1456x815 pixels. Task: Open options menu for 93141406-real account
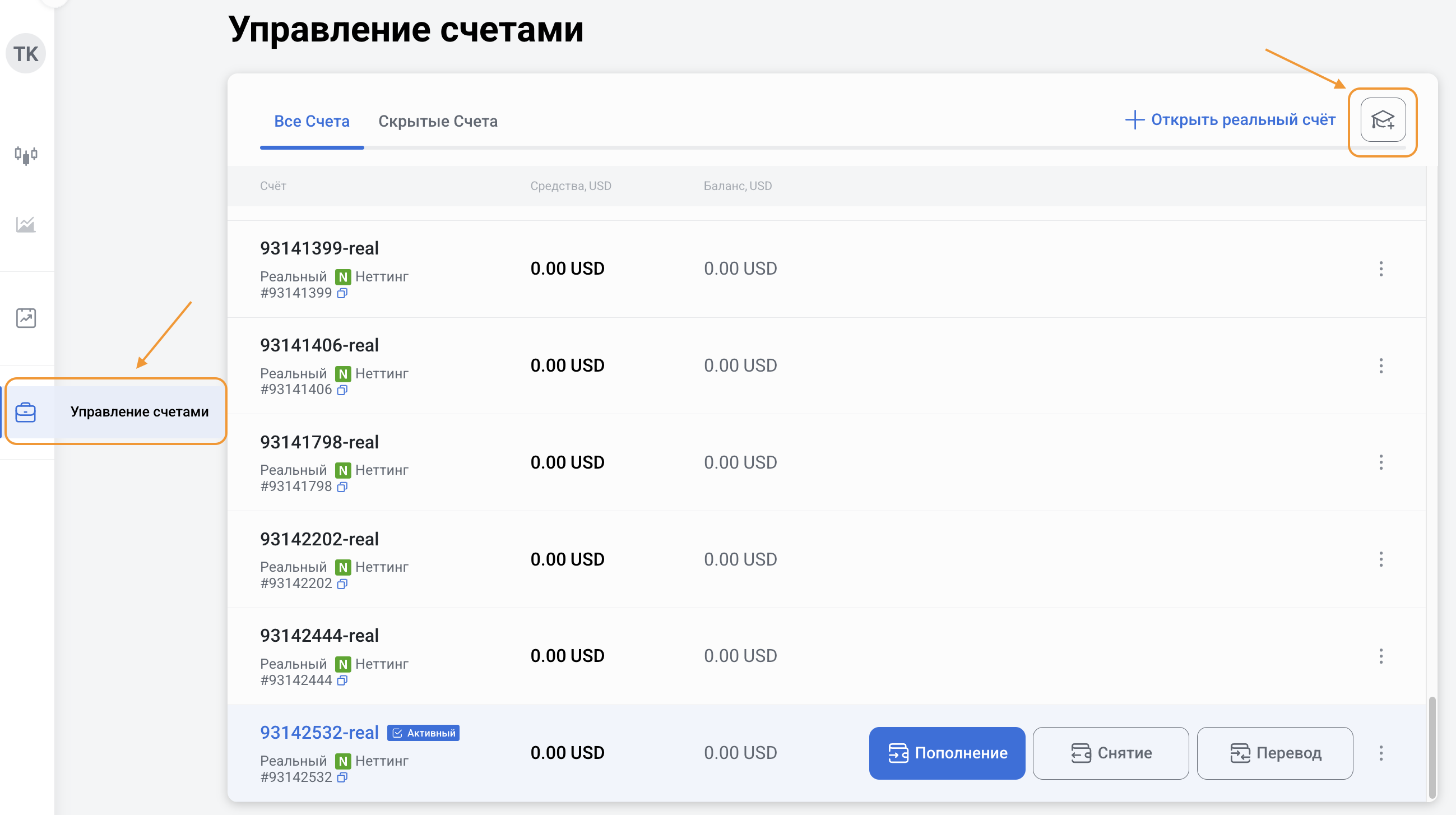tap(1381, 365)
